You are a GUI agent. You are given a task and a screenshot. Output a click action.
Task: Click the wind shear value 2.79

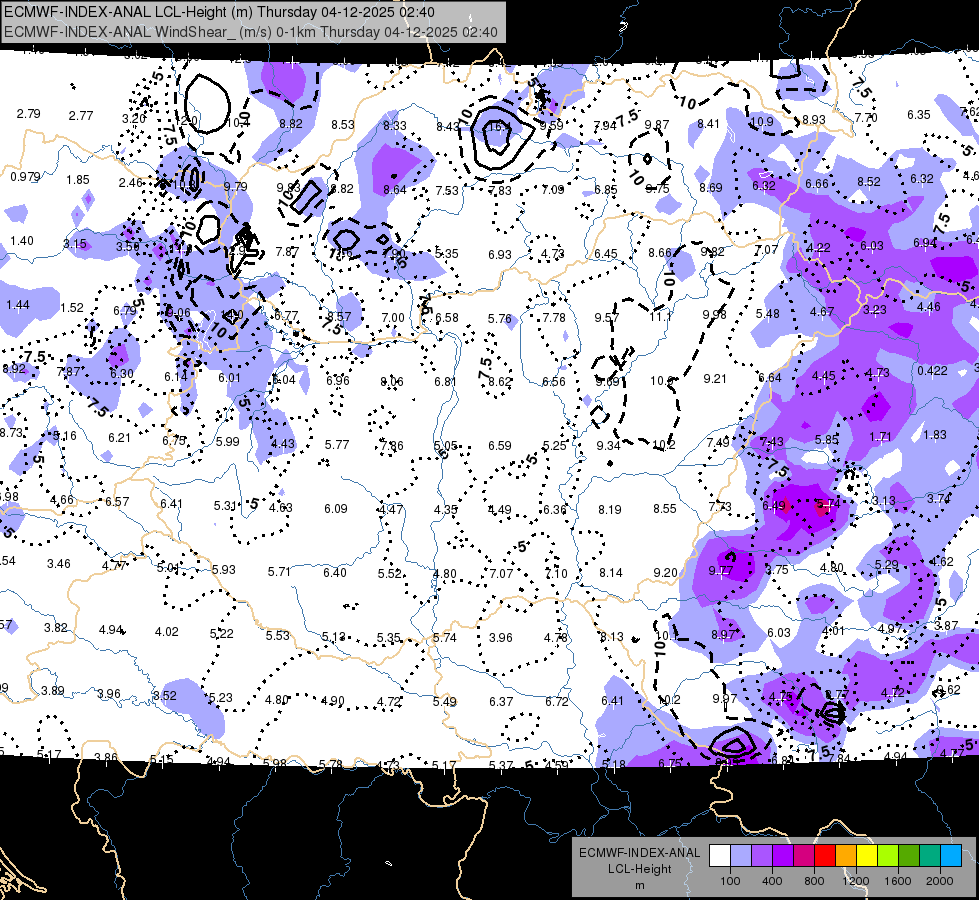(28, 114)
